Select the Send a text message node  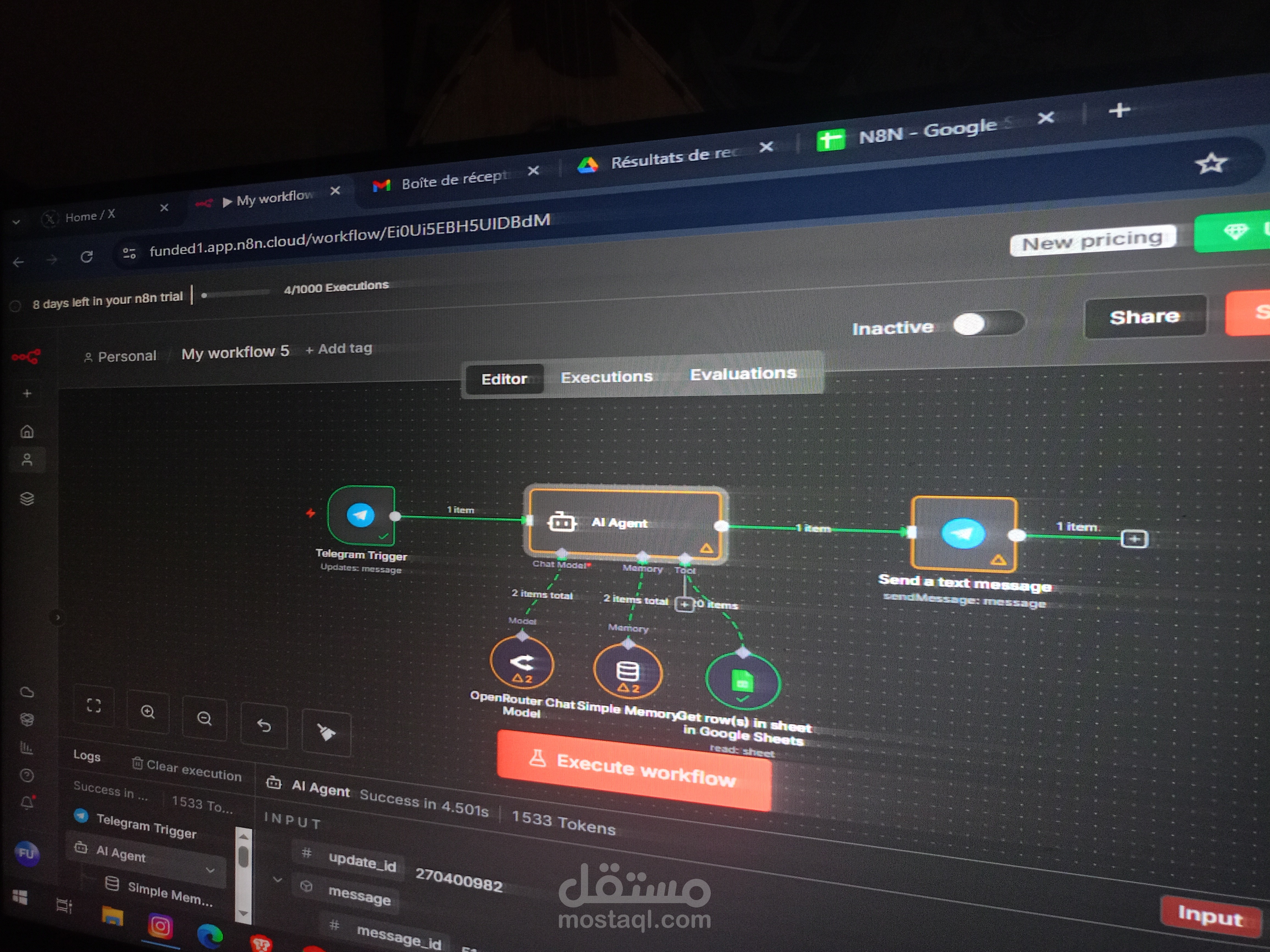click(964, 534)
